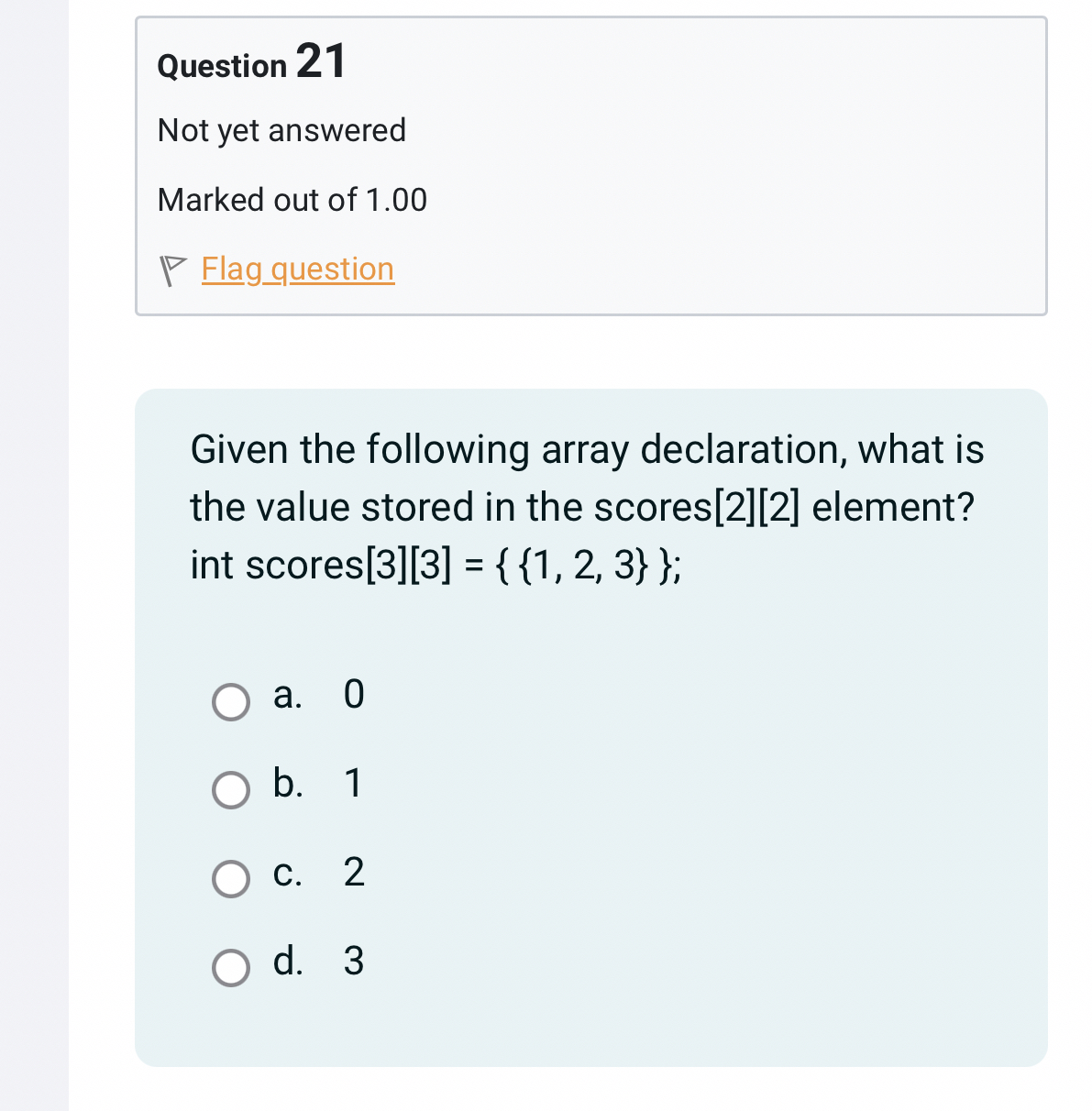Click the 'Marked out of 1.00' label
The width and height of the screenshot is (1092, 1111).
pos(292,200)
